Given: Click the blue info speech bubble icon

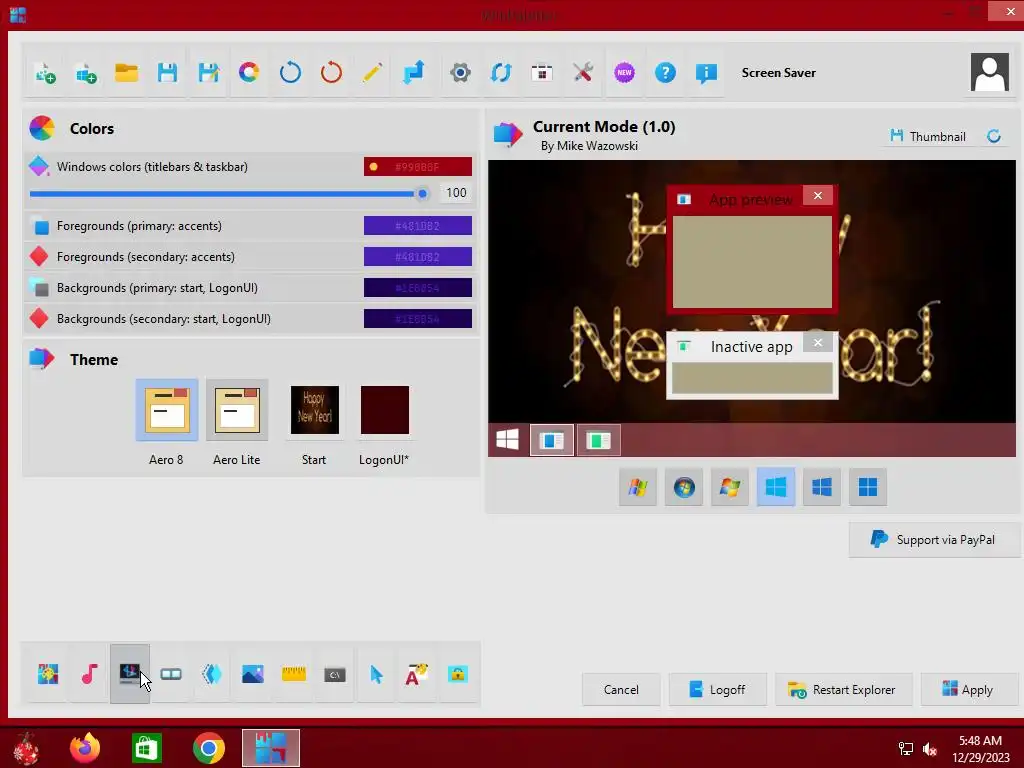Looking at the screenshot, I should click(x=706, y=72).
